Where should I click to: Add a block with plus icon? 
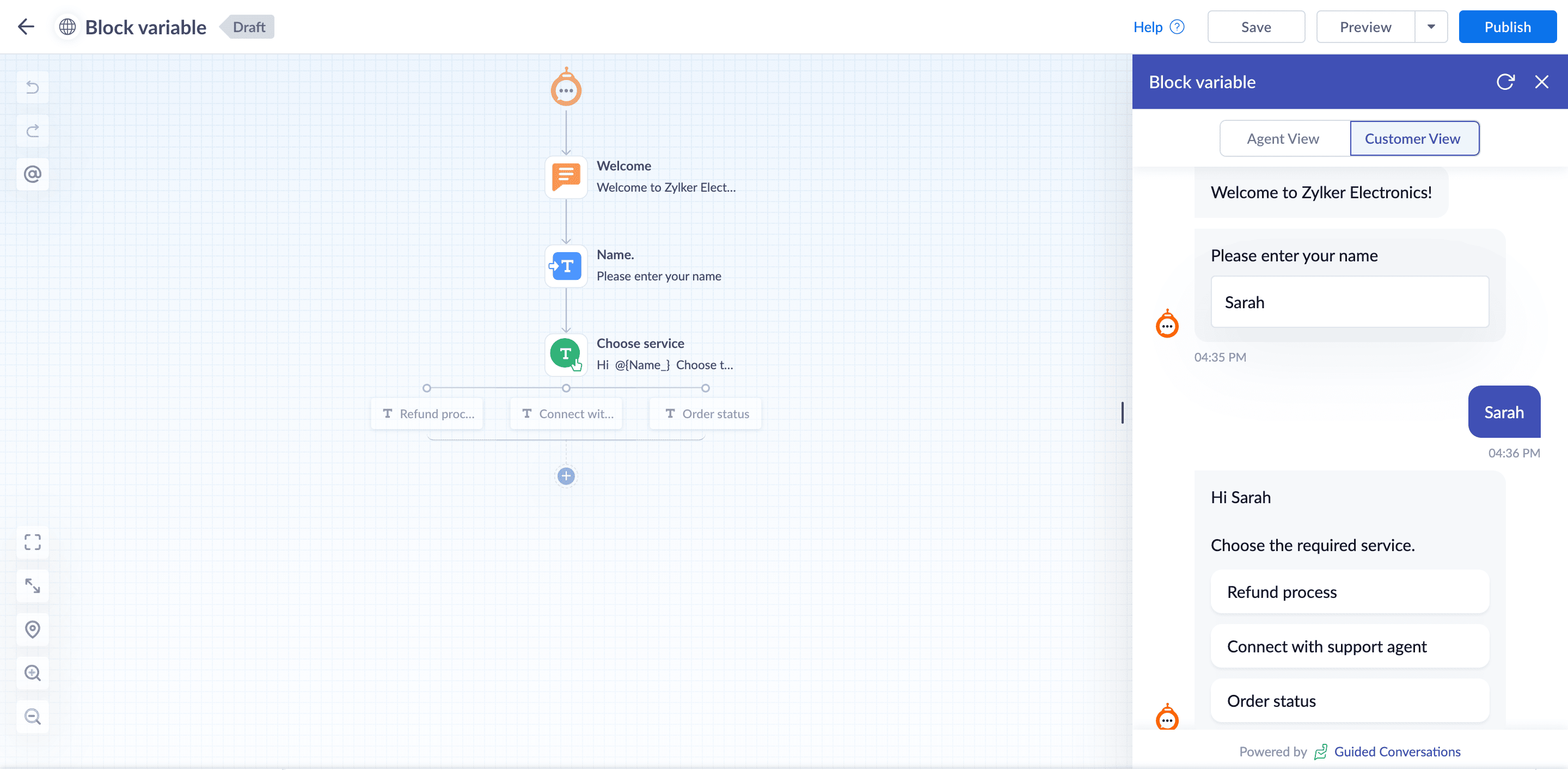pyautogui.click(x=566, y=476)
